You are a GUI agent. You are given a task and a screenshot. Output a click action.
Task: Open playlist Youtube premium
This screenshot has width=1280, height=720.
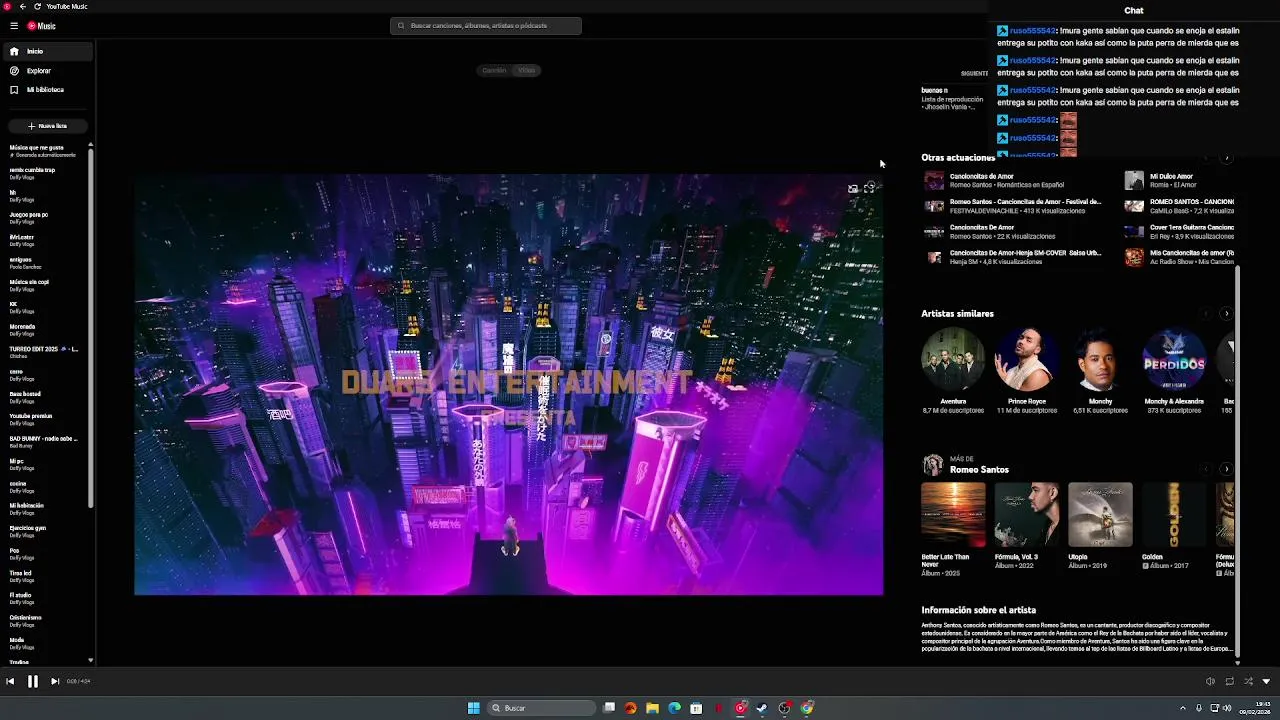(45, 419)
